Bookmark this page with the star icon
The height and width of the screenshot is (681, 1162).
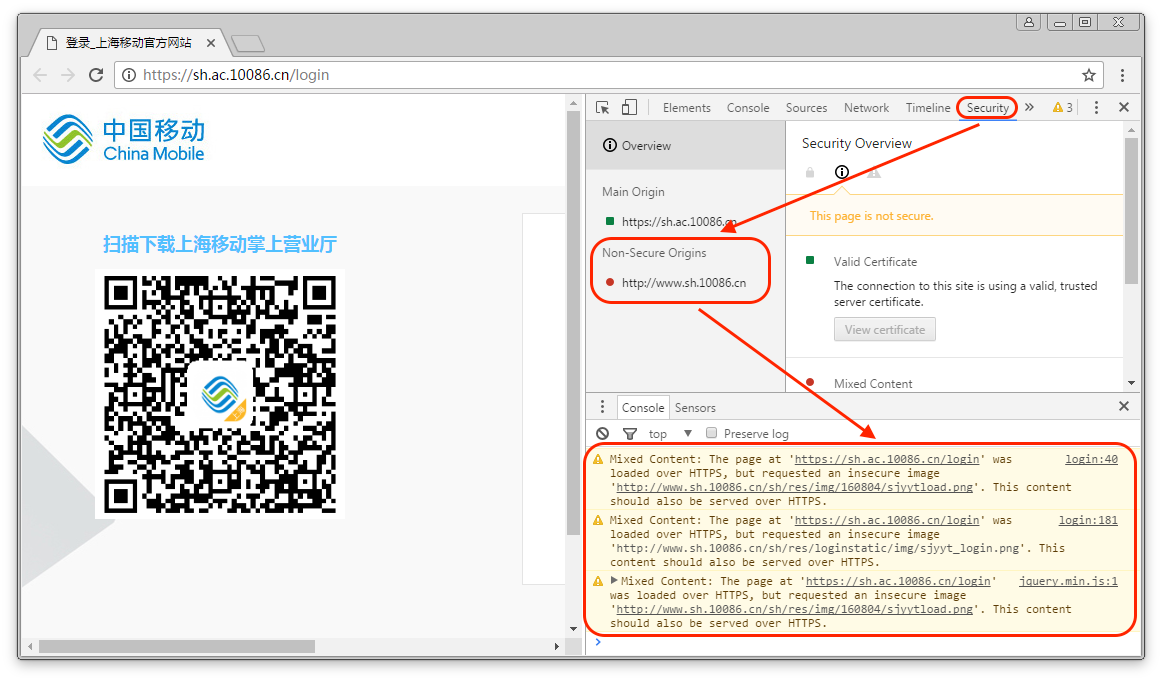1089,75
